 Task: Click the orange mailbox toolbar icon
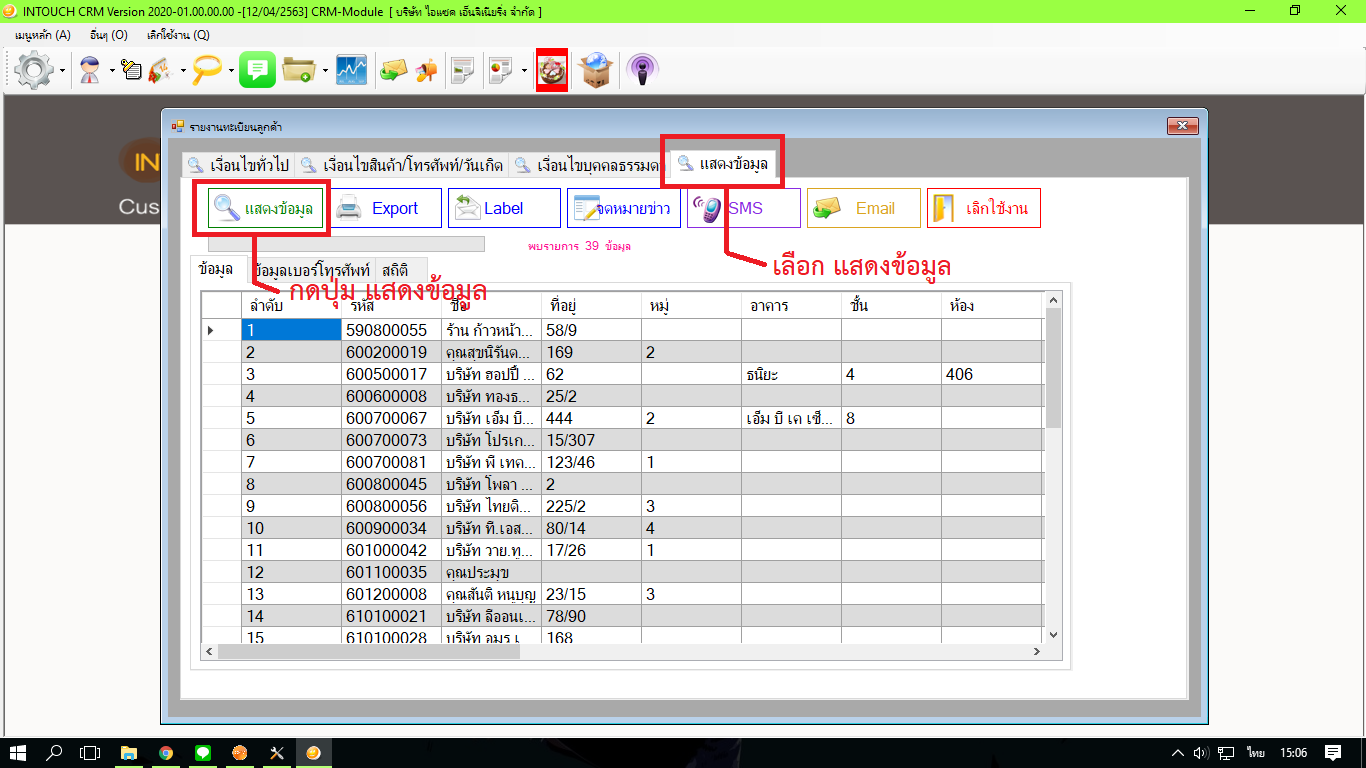pos(427,70)
